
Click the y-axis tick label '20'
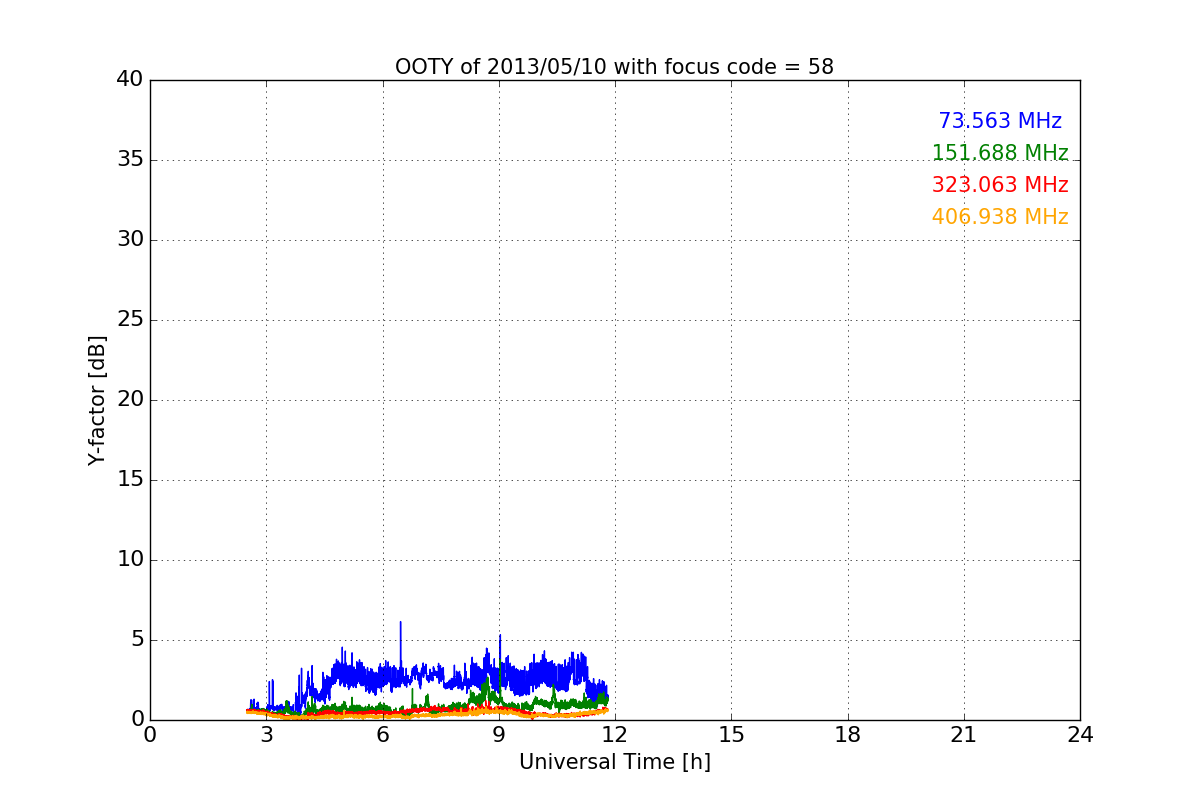(130, 400)
